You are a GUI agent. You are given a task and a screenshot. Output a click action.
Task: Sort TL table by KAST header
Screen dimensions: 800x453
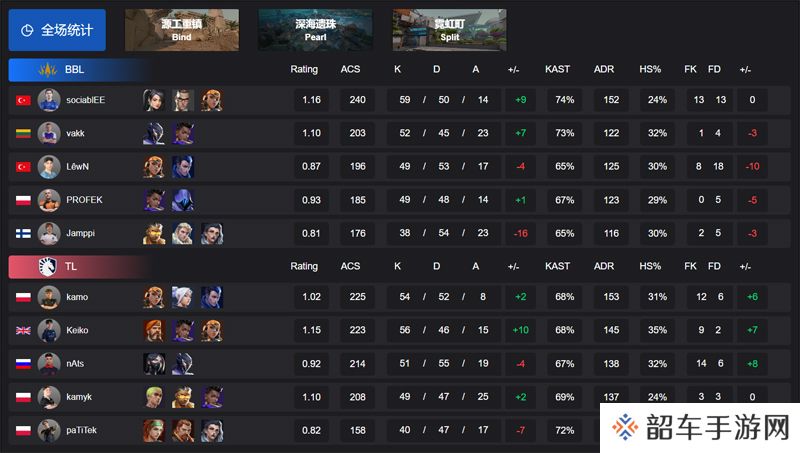(x=557, y=266)
